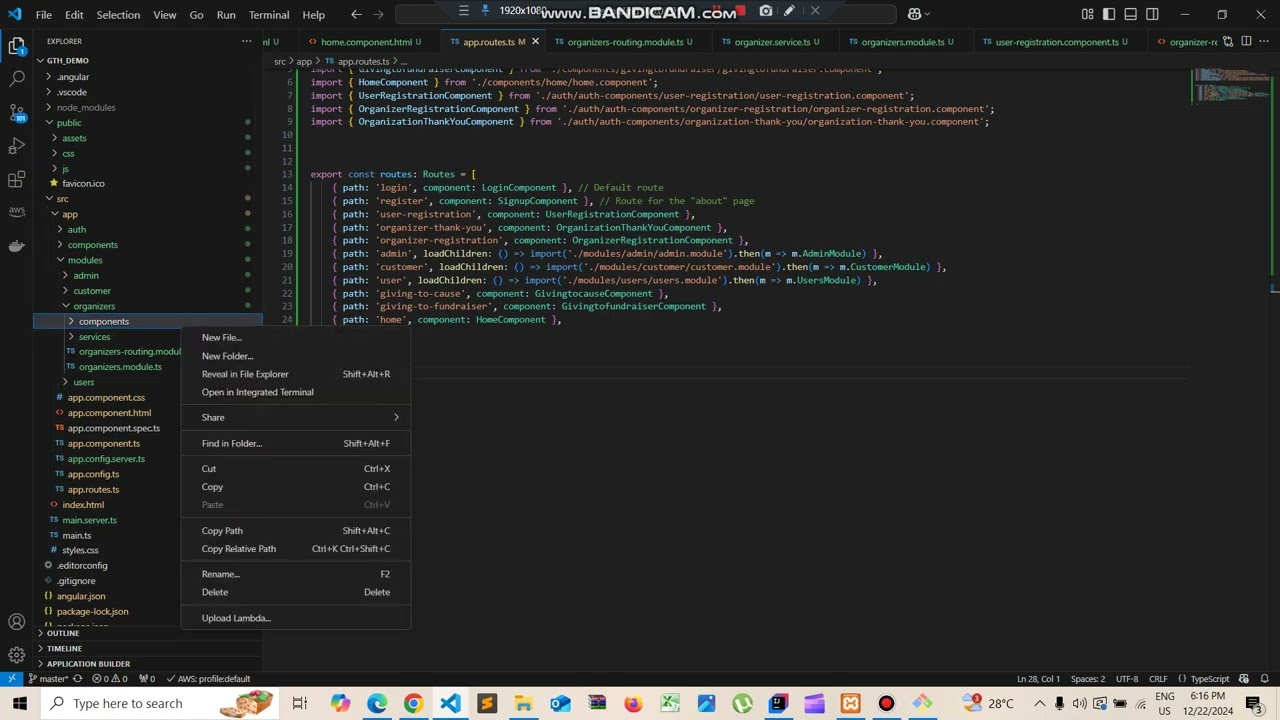1280x720 pixels.
Task: Expand the auth folder
Action: point(148,229)
